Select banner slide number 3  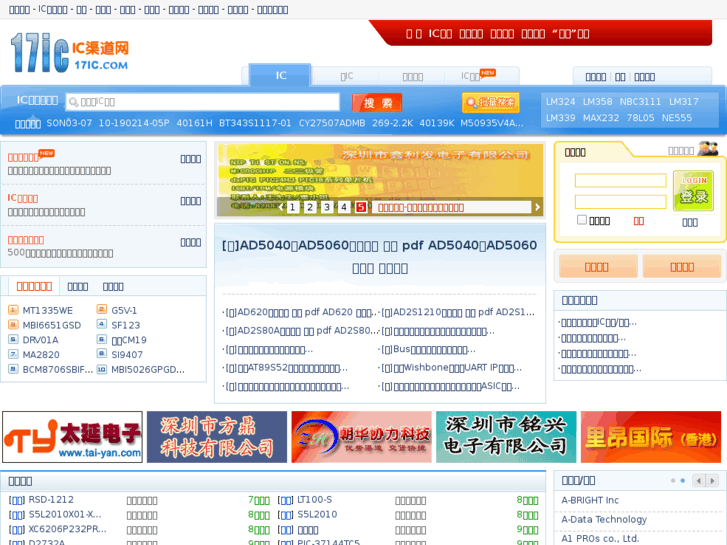click(327, 207)
